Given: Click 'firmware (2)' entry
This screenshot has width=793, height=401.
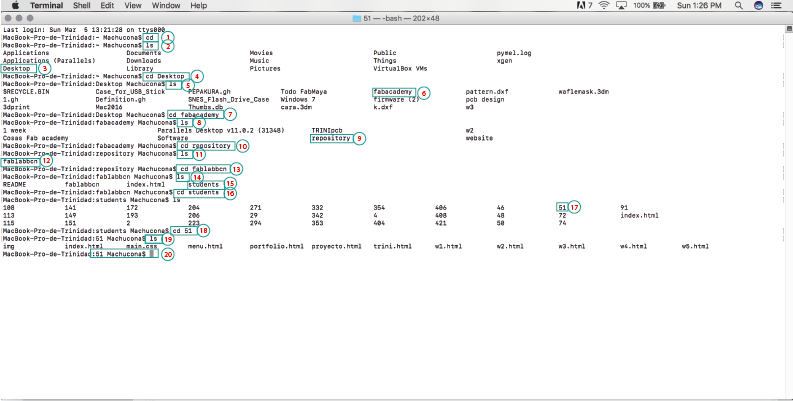Looking at the screenshot, I should tap(396, 100).
